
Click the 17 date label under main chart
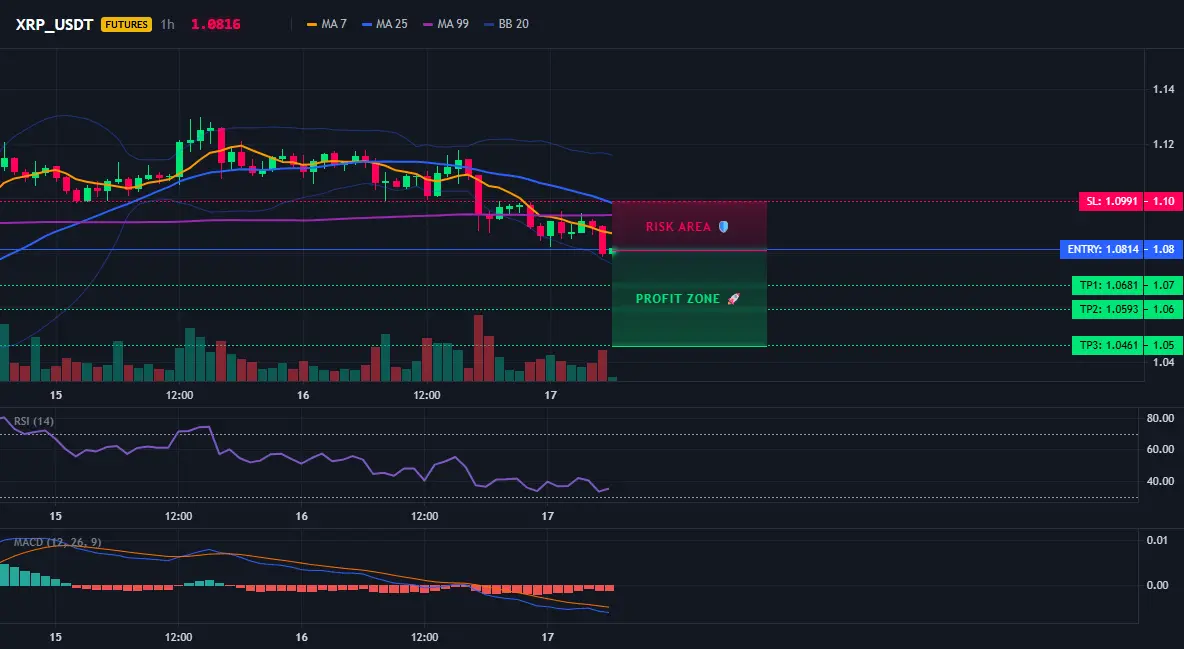[550, 395]
